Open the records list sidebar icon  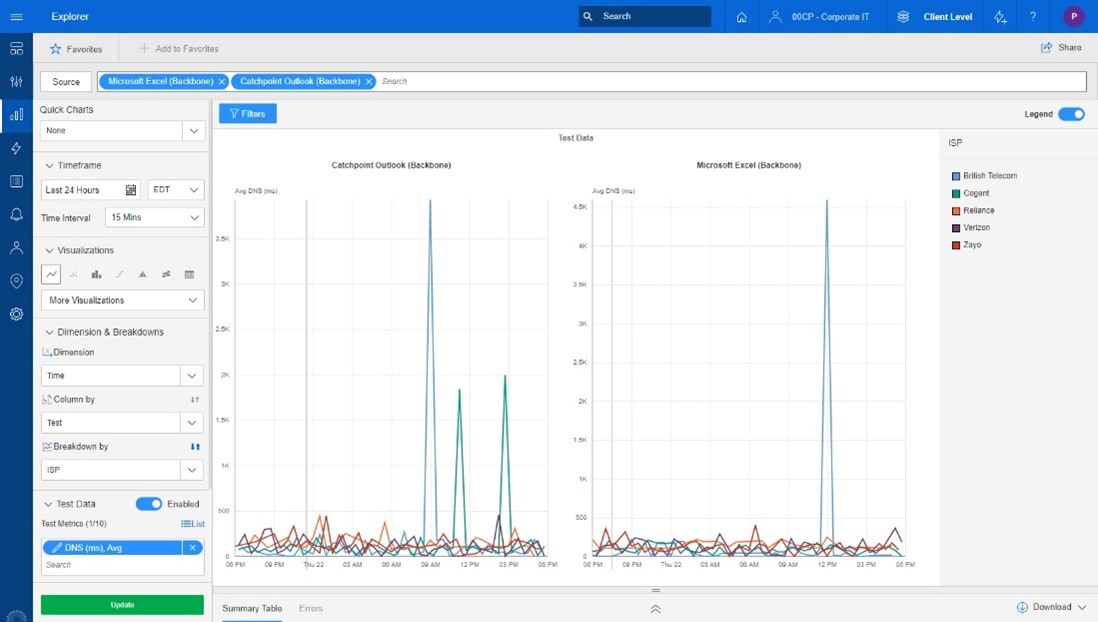16,181
